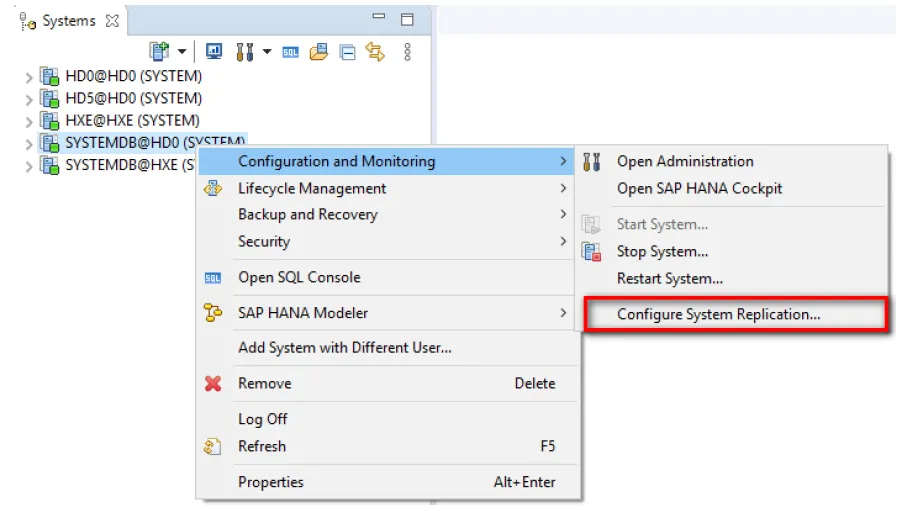Open the SAP HANA Modeler submenu
Screen dimensions: 920x519
tap(386, 313)
